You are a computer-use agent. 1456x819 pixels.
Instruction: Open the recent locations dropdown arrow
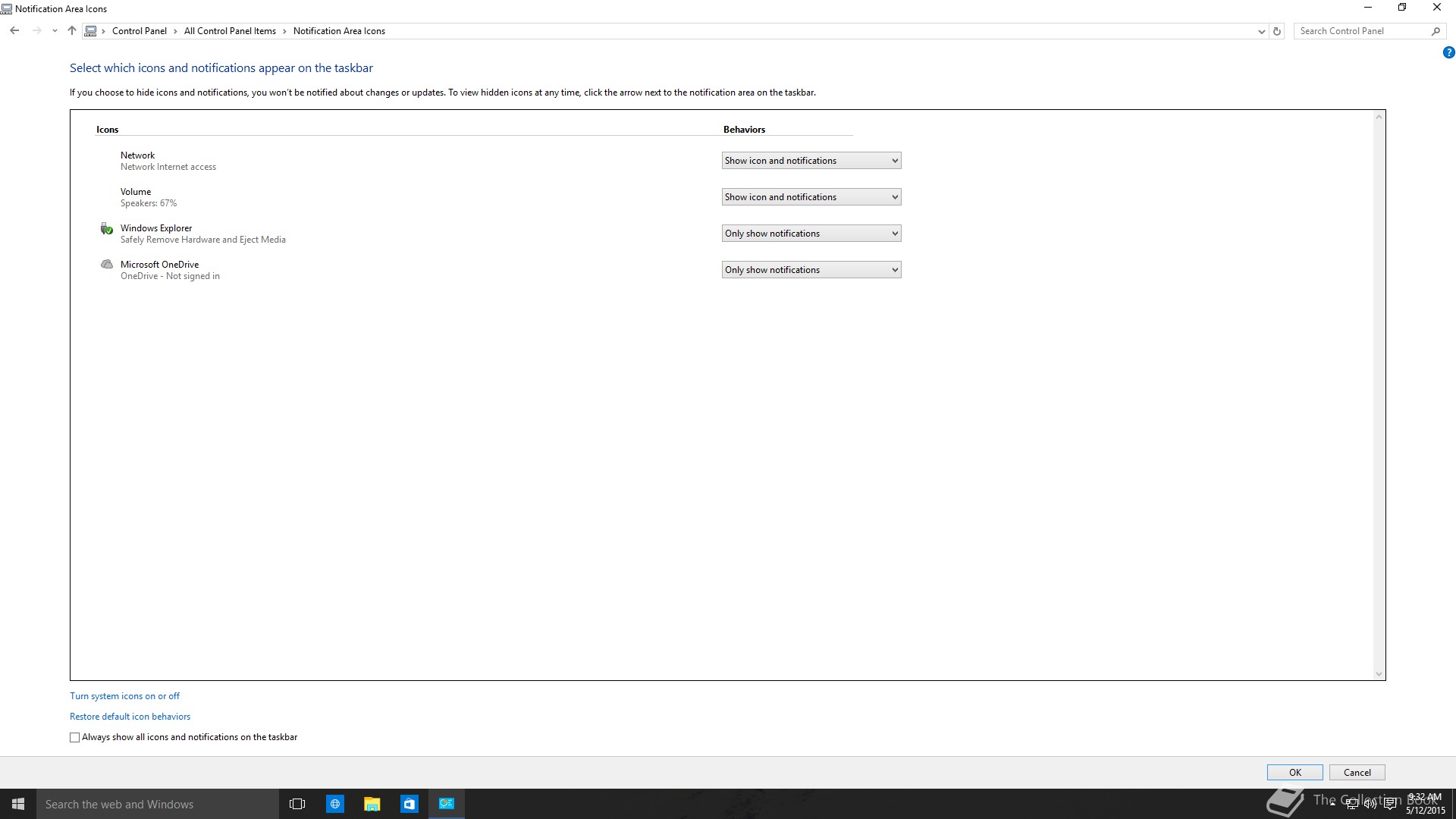tap(55, 31)
